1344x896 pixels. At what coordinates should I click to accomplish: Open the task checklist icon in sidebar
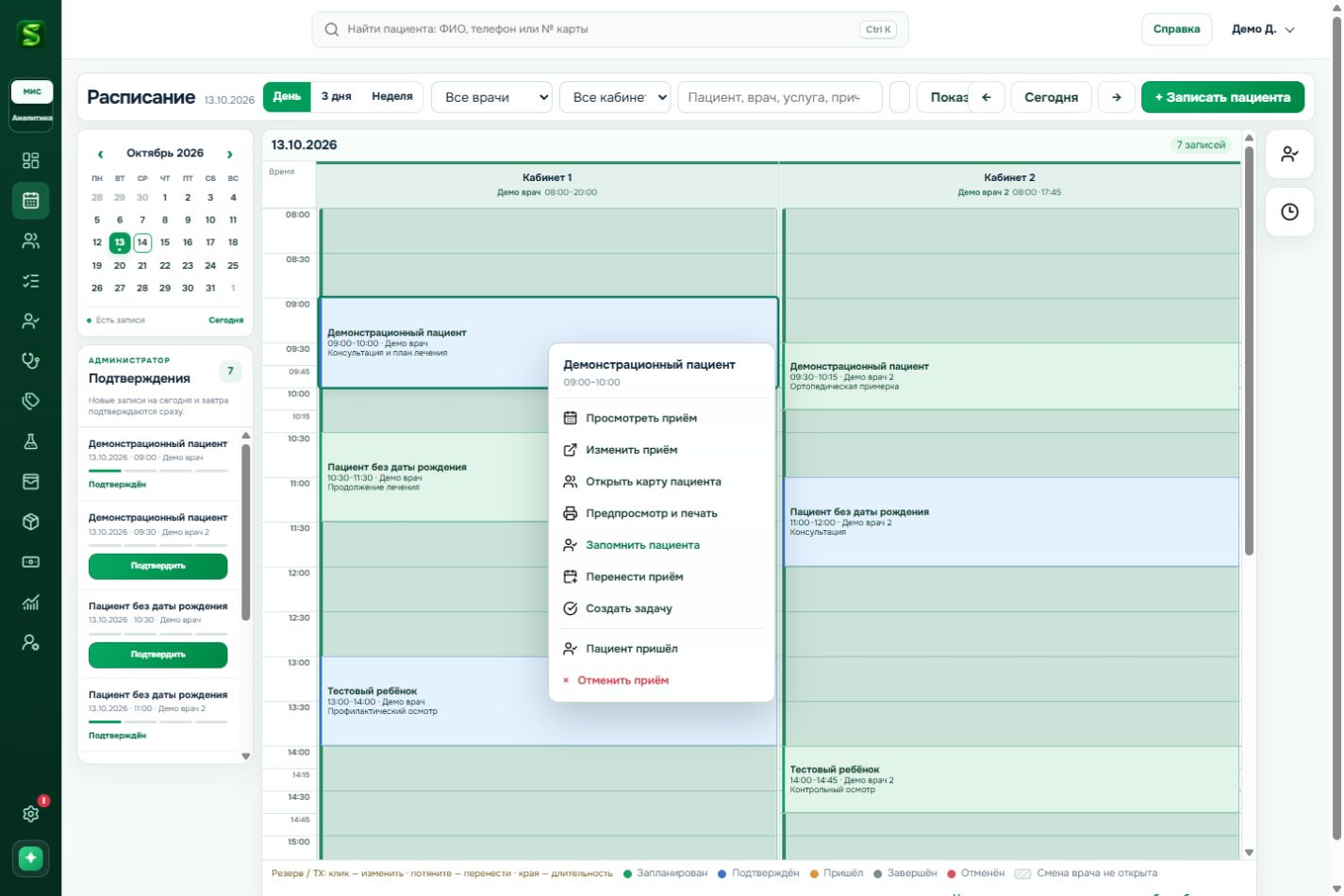(31, 281)
